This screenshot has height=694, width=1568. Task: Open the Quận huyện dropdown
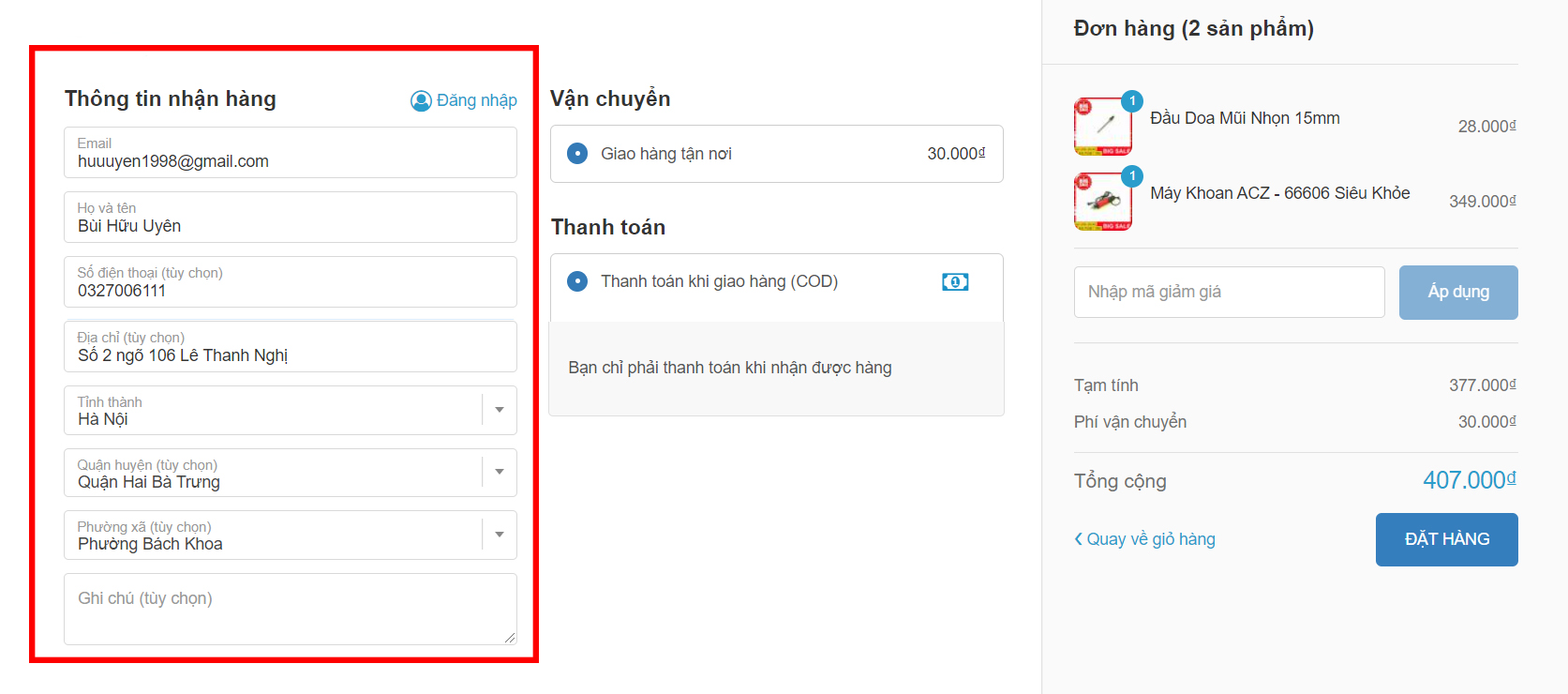coord(500,472)
